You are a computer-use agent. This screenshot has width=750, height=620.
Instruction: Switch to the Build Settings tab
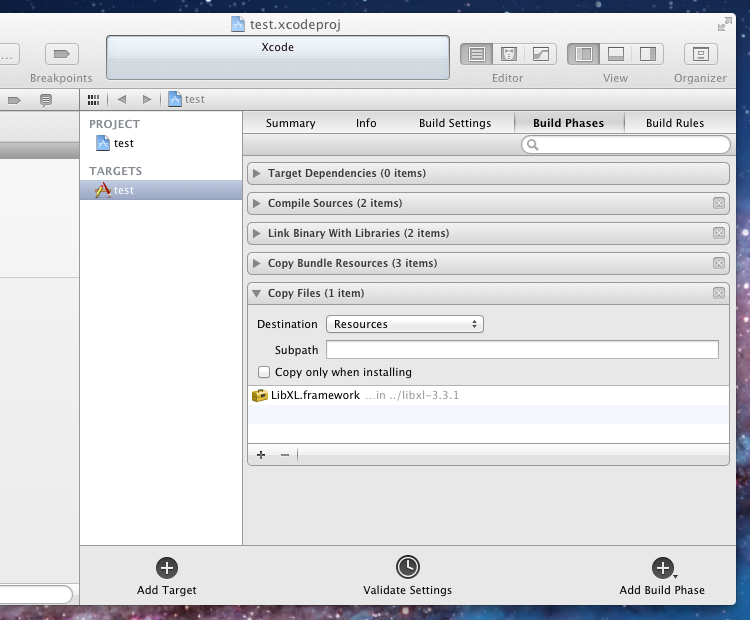pos(455,123)
